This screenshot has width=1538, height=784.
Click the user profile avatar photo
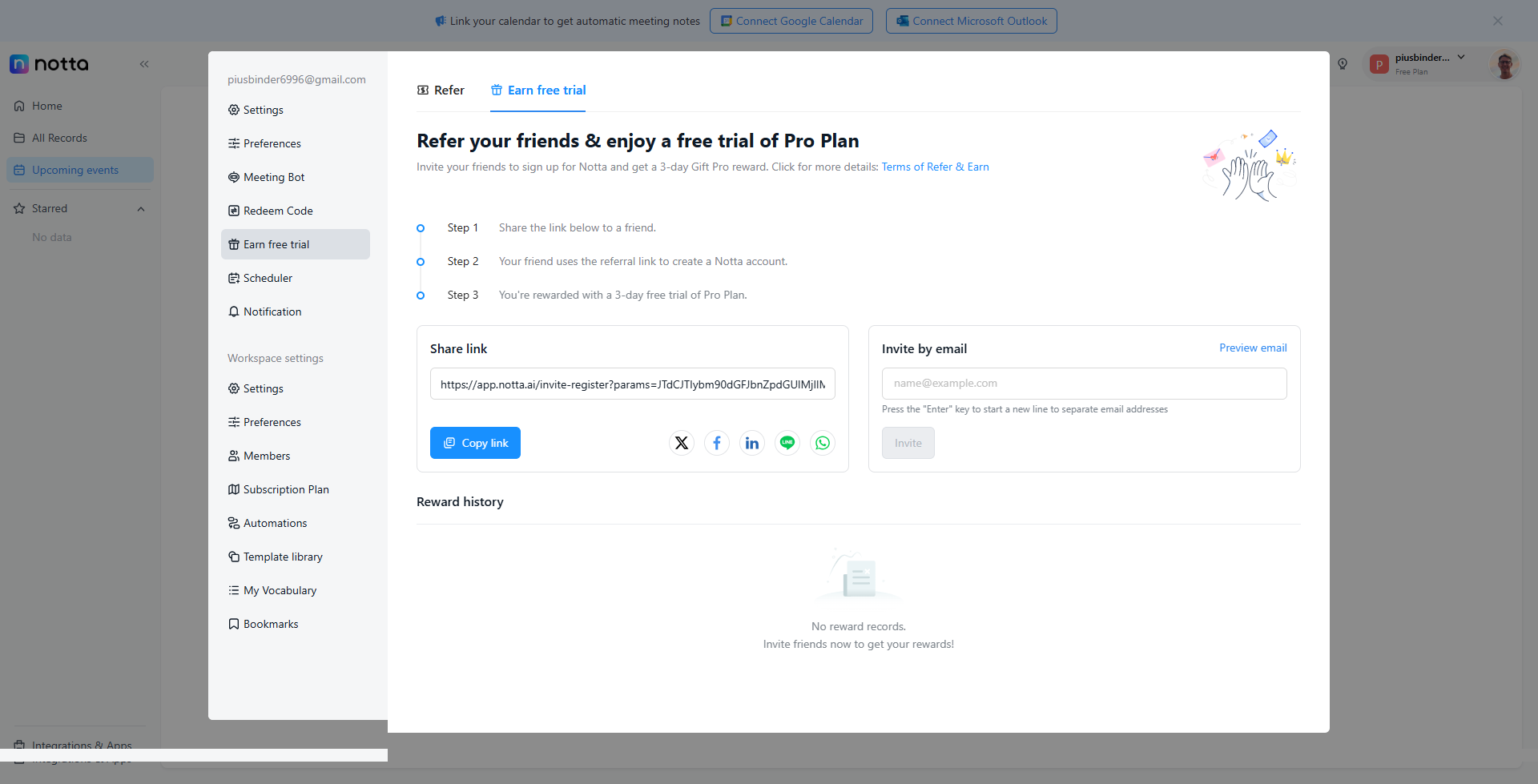click(x=1504, y=64)
